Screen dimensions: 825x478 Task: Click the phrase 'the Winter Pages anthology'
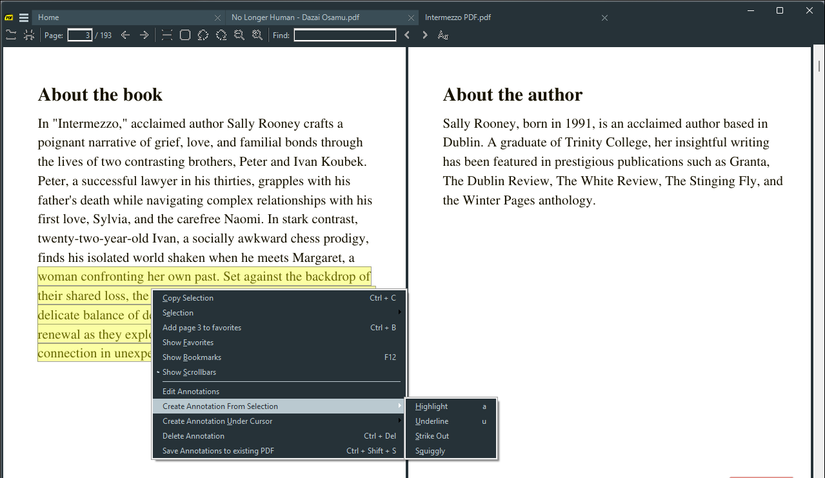(x=519, y=201)
